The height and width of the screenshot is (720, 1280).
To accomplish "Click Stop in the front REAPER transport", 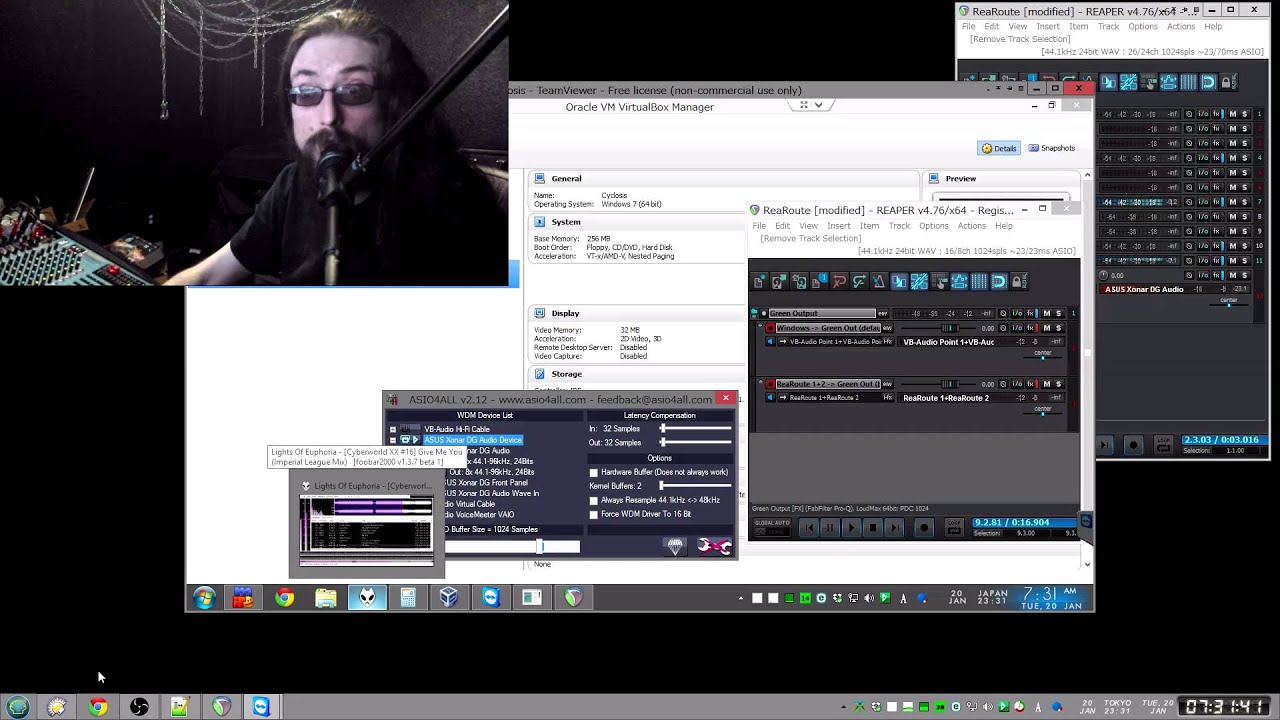I will 873,527.
